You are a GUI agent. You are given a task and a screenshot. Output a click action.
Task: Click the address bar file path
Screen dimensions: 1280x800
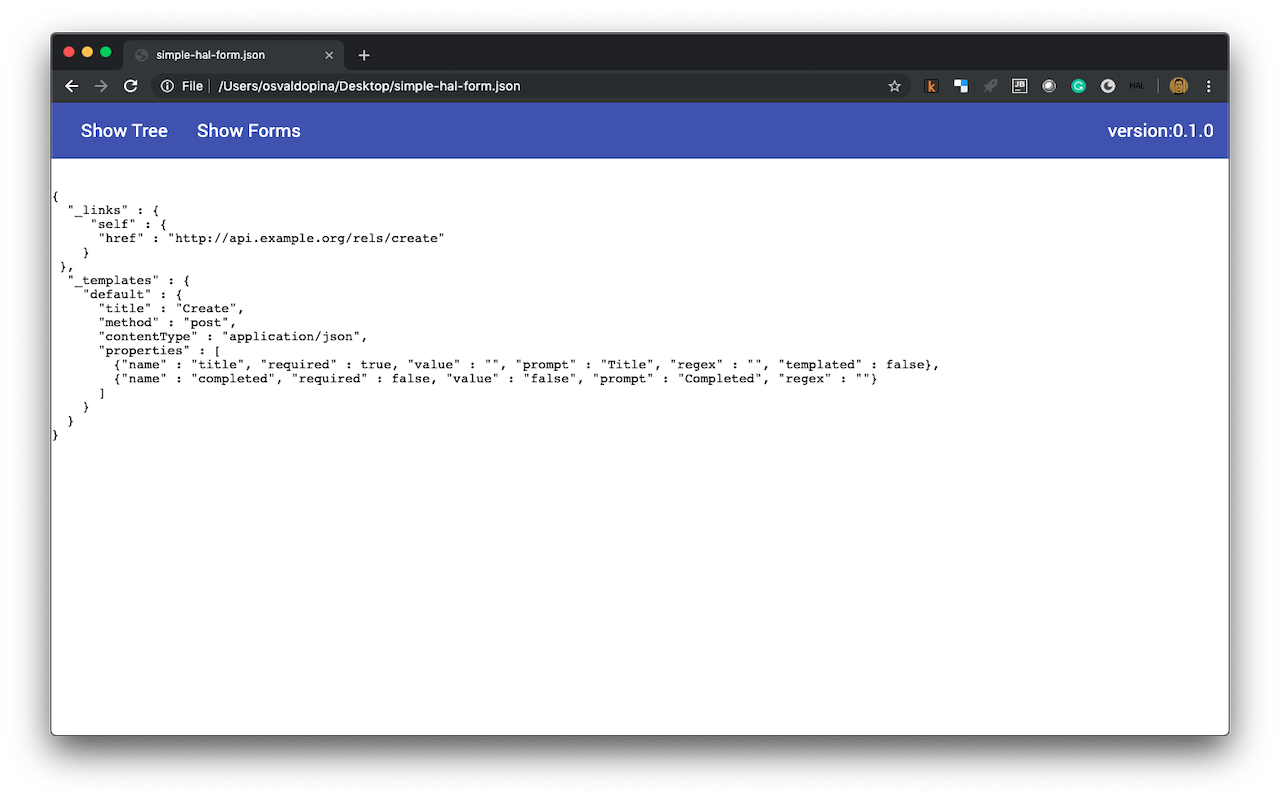370,86
